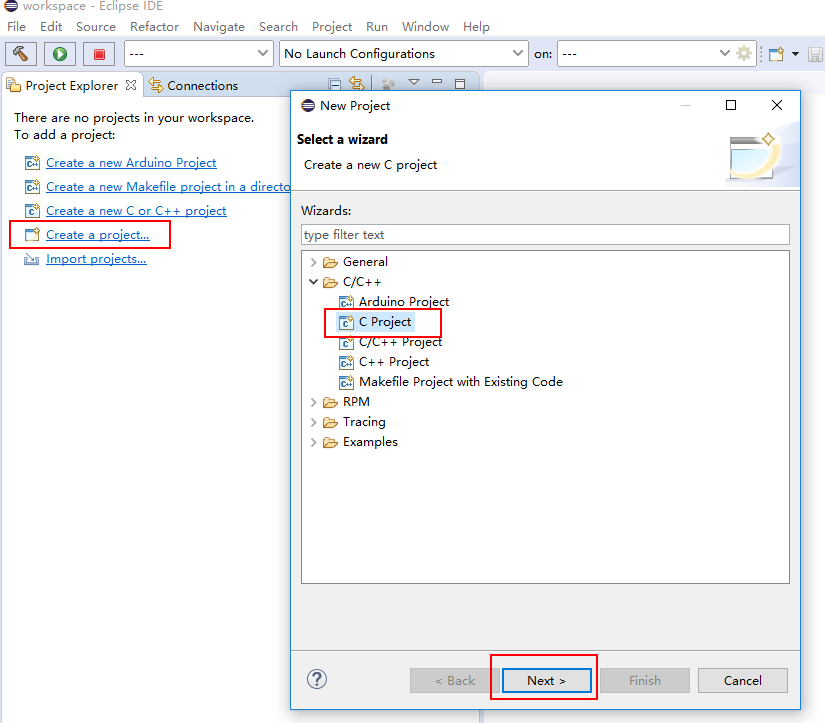Click the Examples folder icon
The image size is (825, 723).
coord(330,443)
